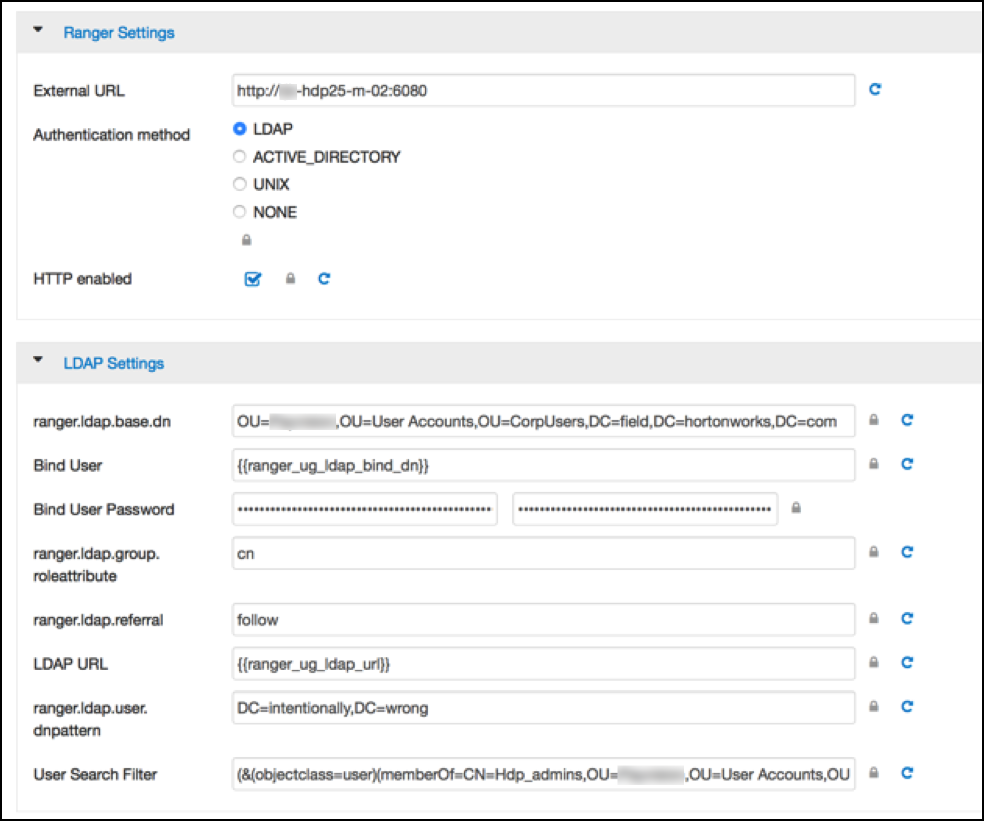Click the lock icon for Bind User Password
The width and height of the screenshot is (984, 821).
(796, 509)
